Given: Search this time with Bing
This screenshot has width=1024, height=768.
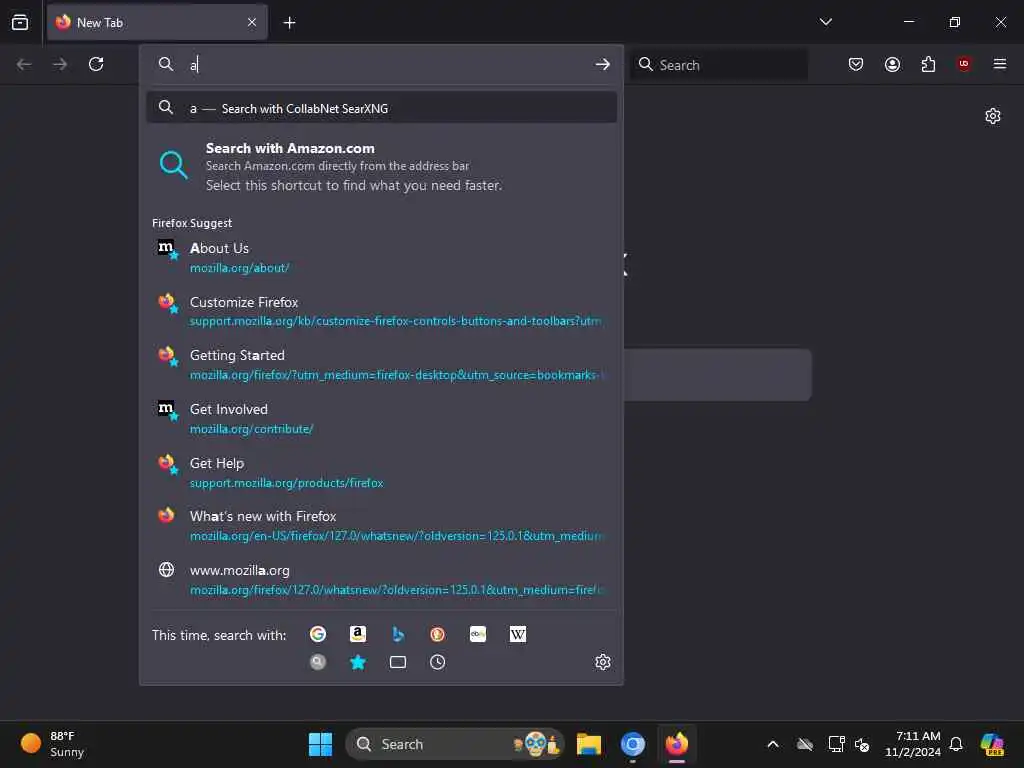Looking at the screenshot, I should tap(398, 634).
